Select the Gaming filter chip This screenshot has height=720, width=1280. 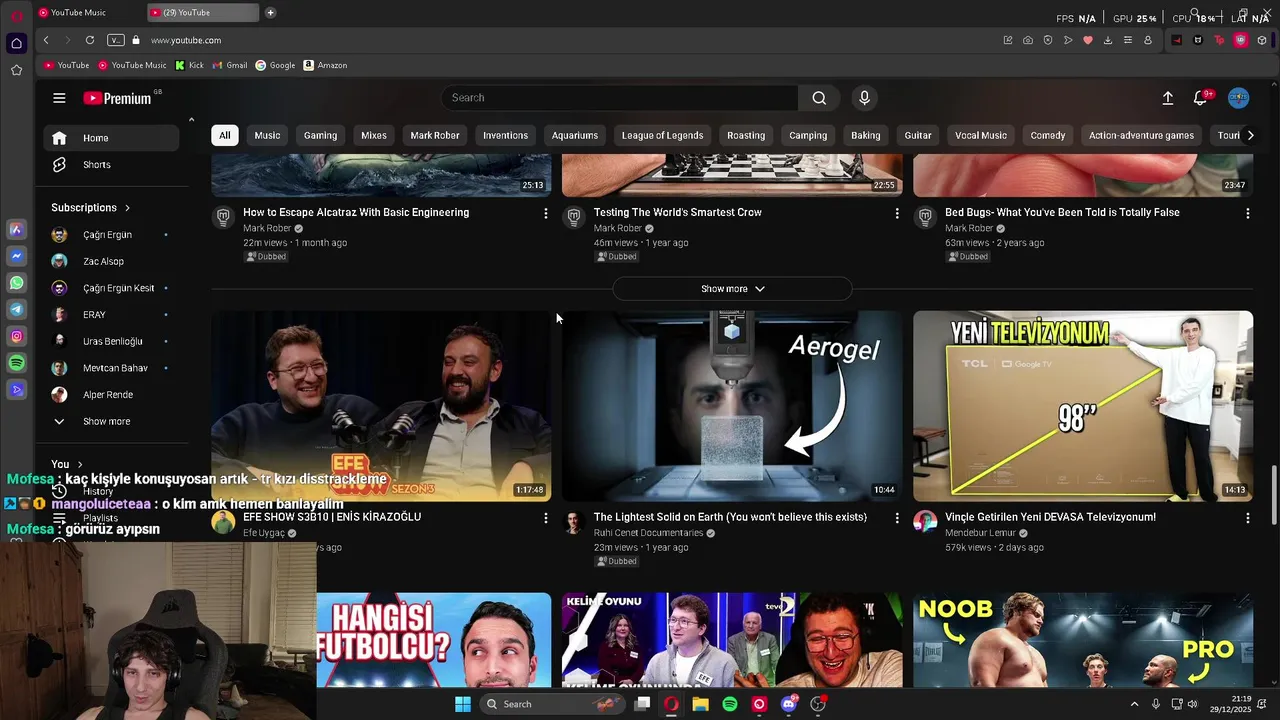(x=320, y=135)
